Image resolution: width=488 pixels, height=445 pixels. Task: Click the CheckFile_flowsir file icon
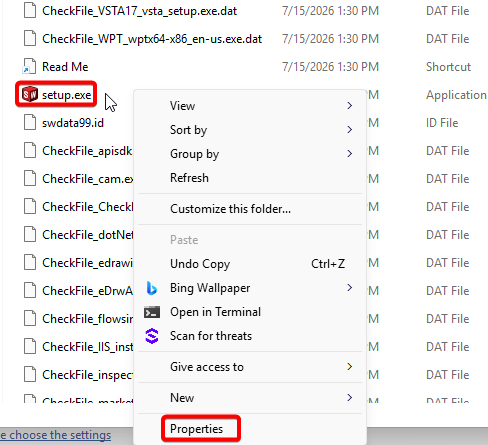coord(30,318)
